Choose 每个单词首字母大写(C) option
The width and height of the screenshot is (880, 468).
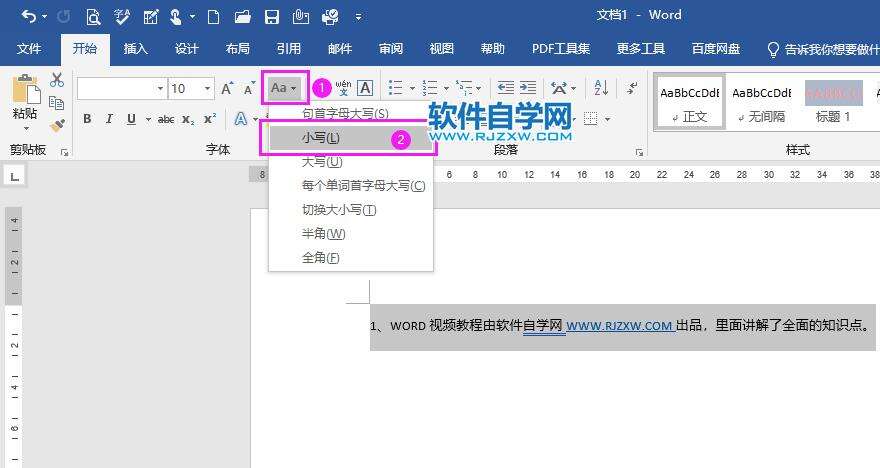click(x=351, y=186)
